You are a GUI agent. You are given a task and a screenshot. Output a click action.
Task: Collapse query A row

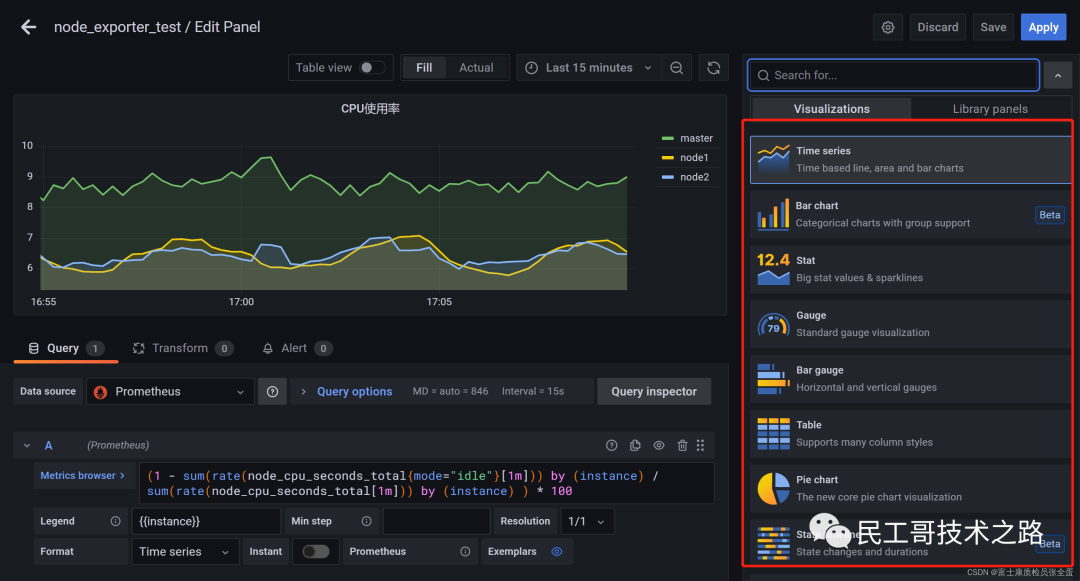27,445
